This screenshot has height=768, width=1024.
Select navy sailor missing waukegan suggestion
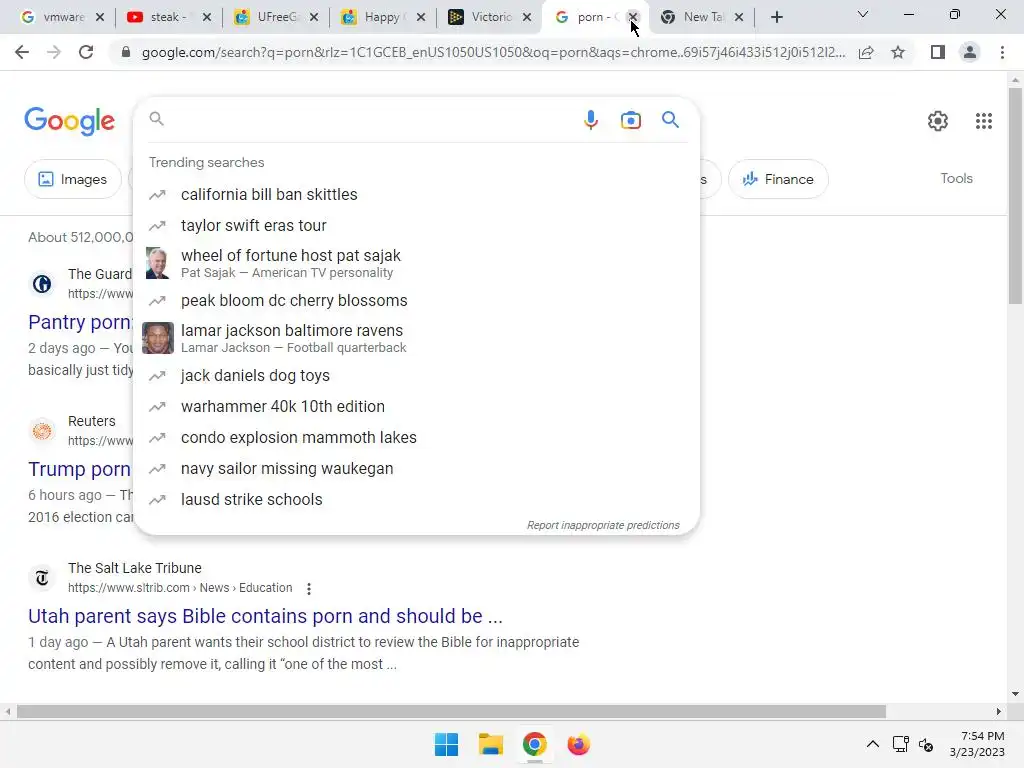(417, 468)
